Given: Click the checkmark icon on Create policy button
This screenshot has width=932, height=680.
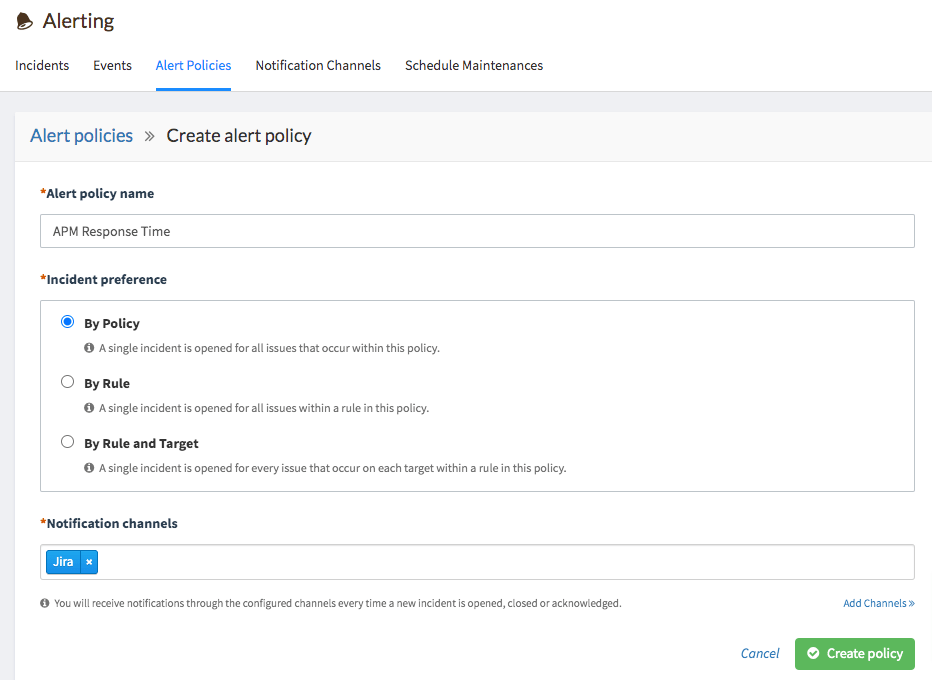Looking at the screenshot, I should point(815,653).
